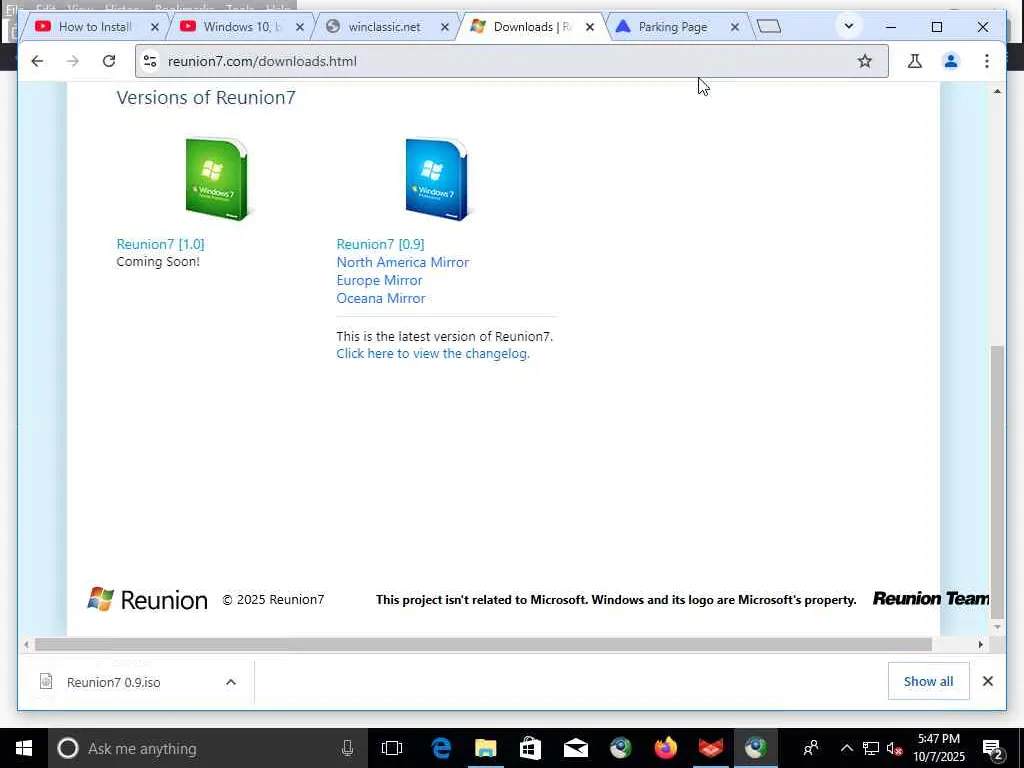Download from the North America Mirror
The width and height of the screenshot is (1024, 768).
[403, 263]
